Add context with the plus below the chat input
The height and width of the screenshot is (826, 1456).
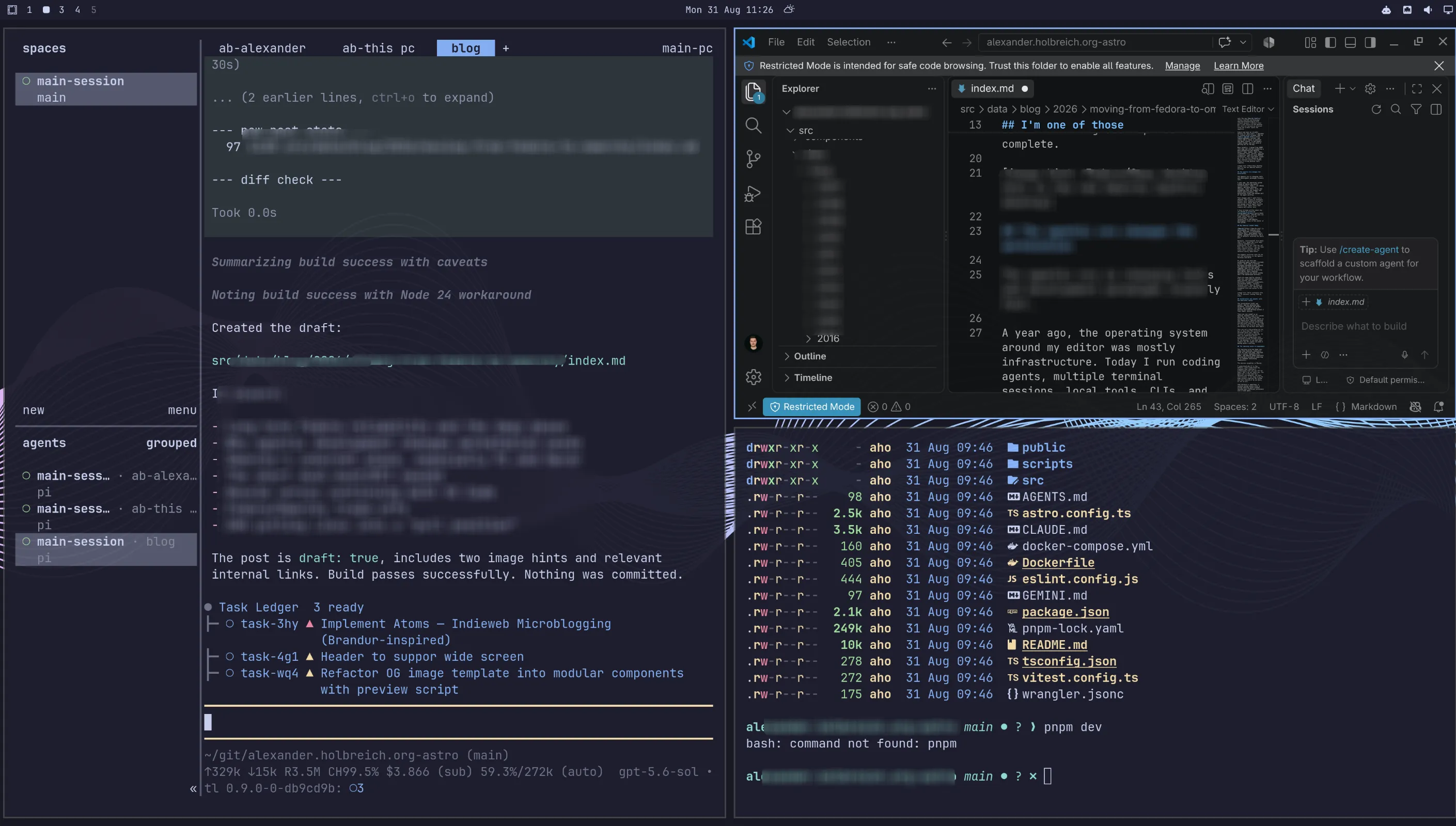coord(1306,355)
